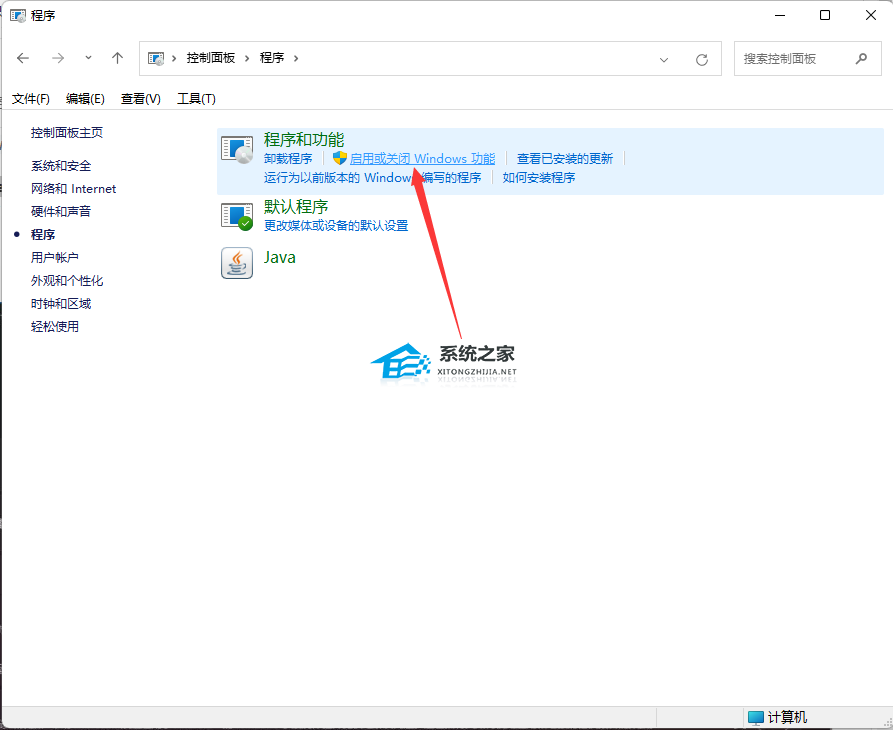This screenshot has height=730, width=893.
Task: Click the Control Panel icon in the address bar
Action: coord(155,58)
